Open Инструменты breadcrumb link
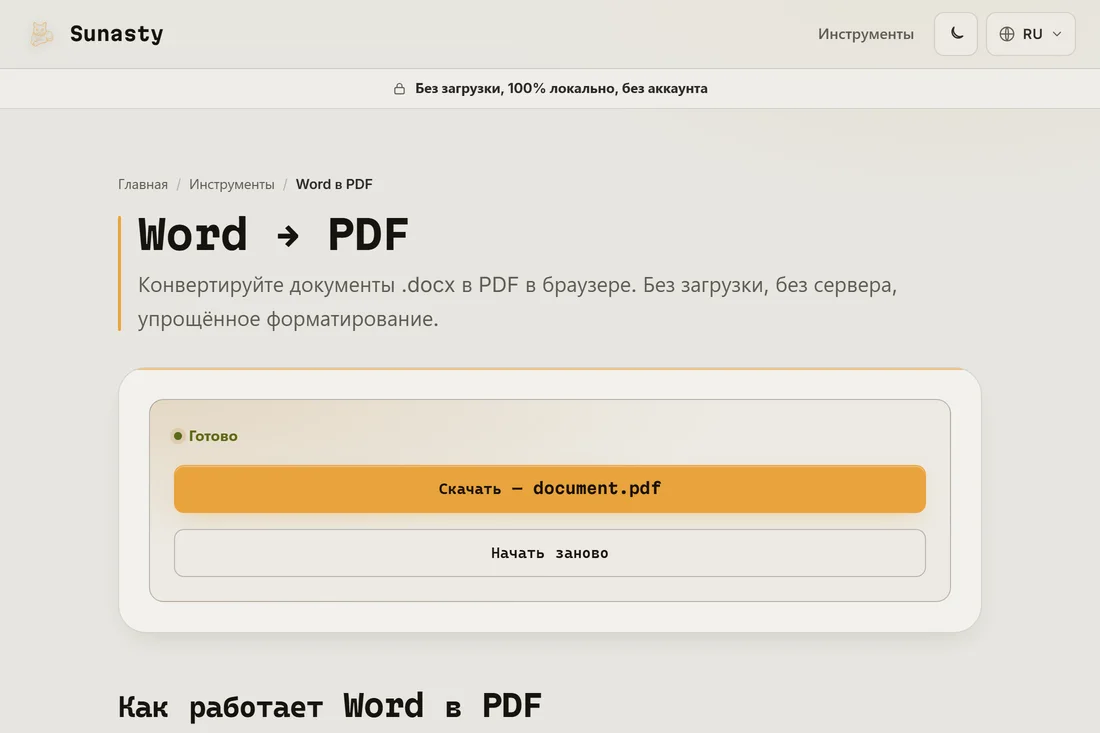1100x733 pixels. tap(232, 184)
